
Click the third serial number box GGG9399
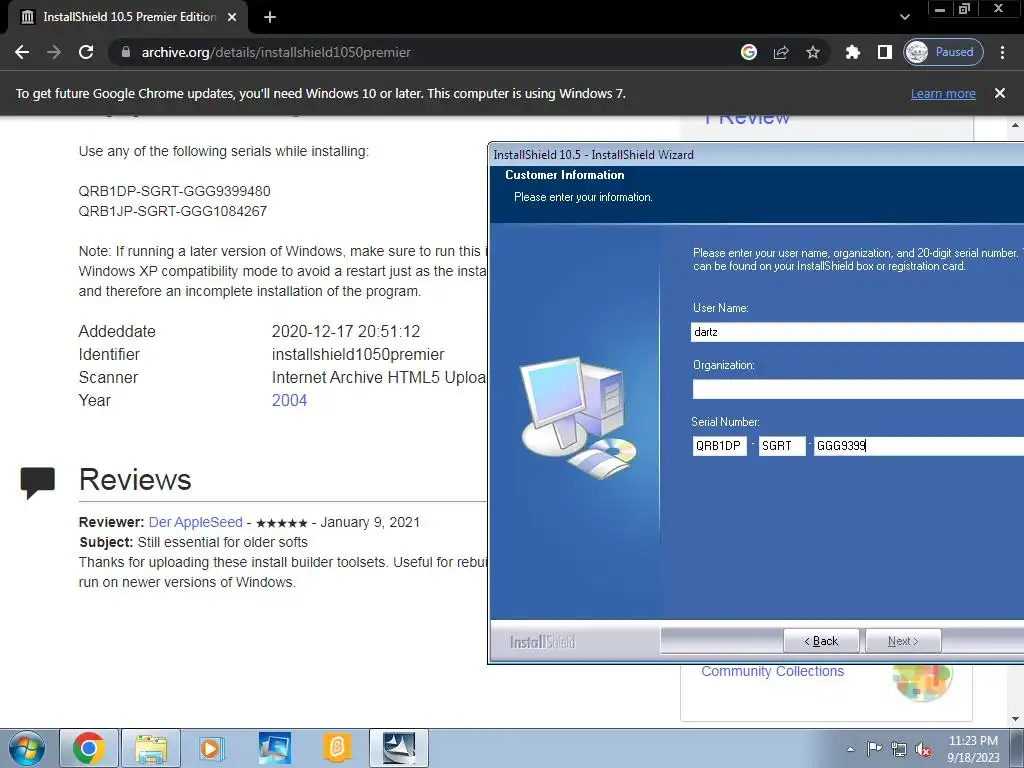tap(919, 446)
